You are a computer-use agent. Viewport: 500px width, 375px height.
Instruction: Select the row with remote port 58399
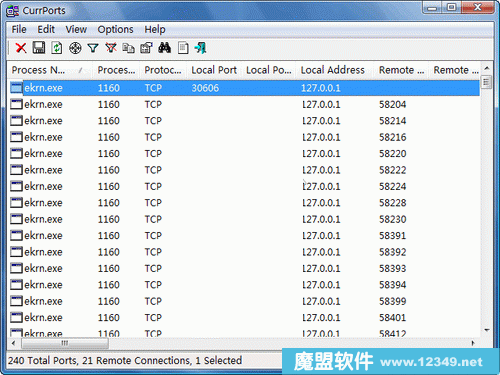244,301
